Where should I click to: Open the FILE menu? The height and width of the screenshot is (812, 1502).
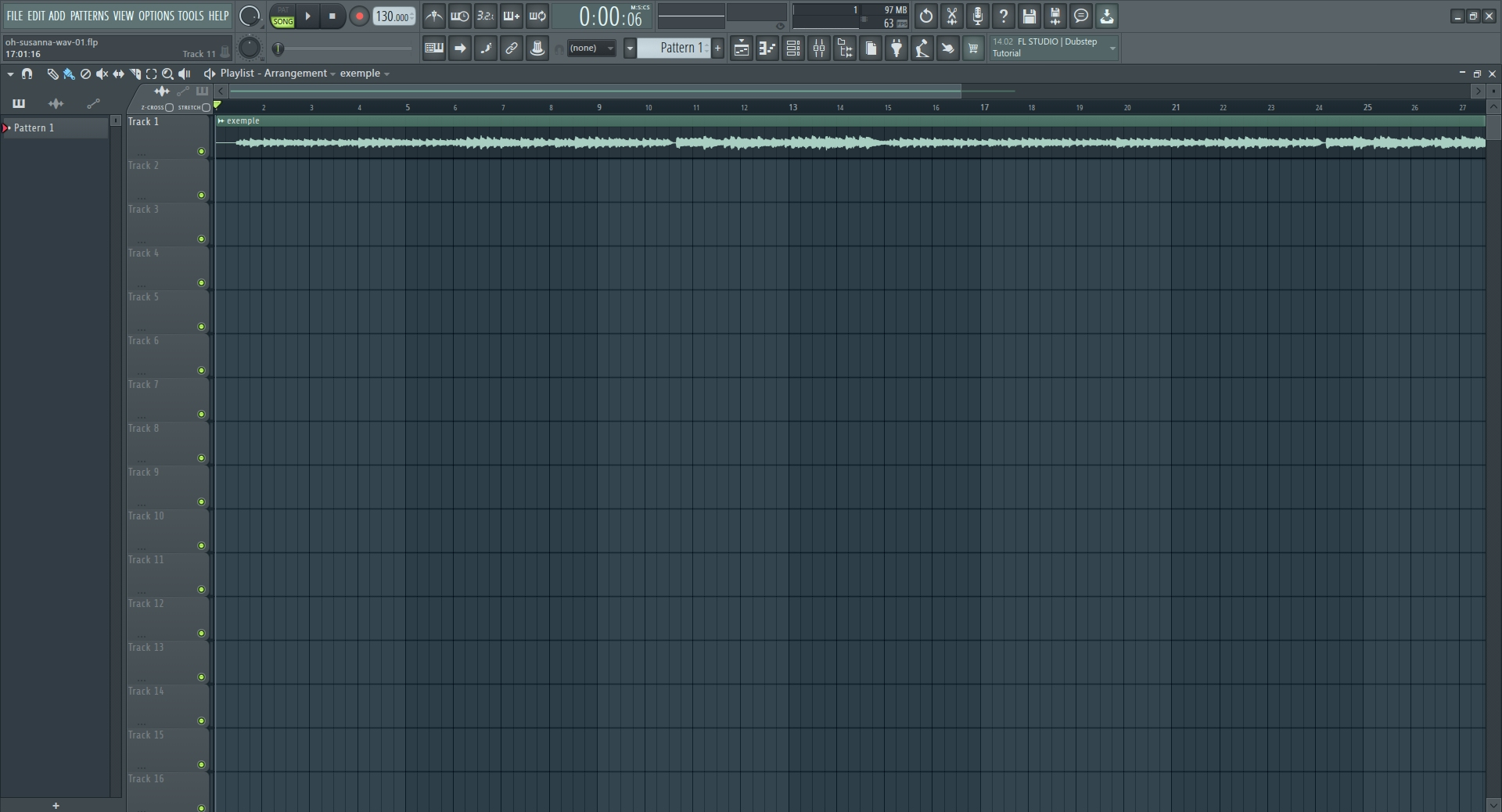14,16
